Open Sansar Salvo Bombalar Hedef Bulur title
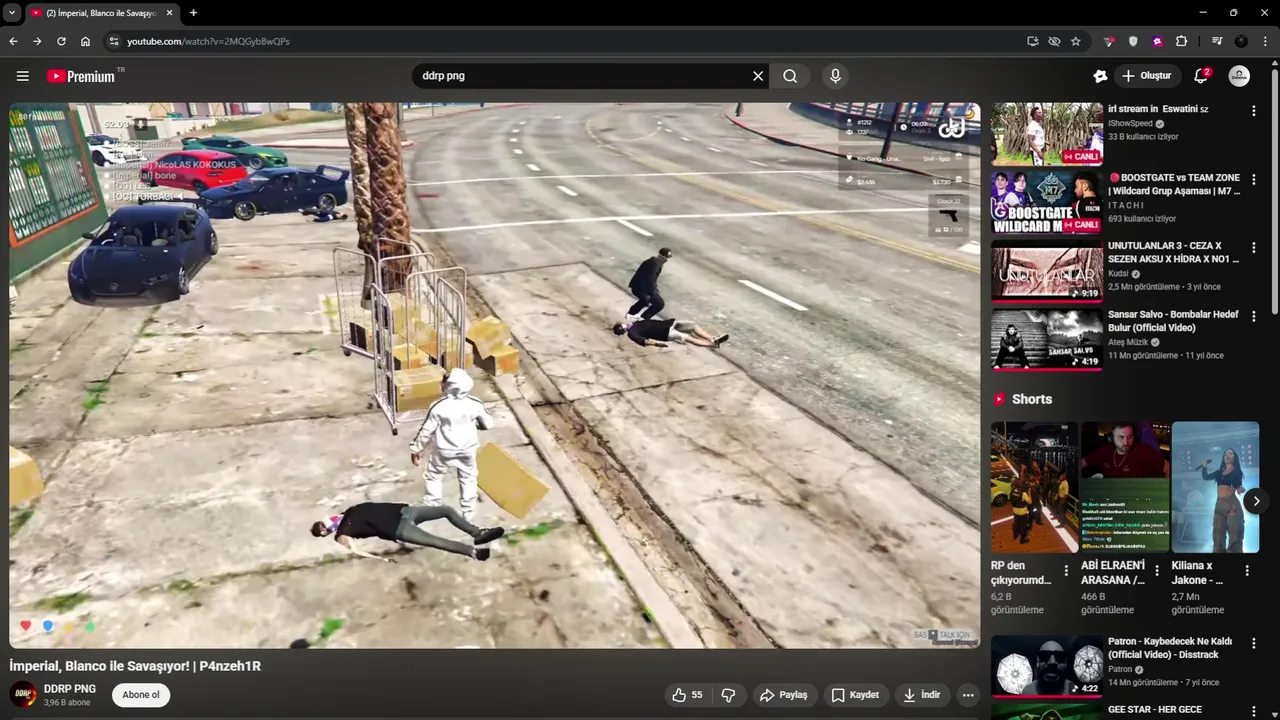 tap(1173, 321)
